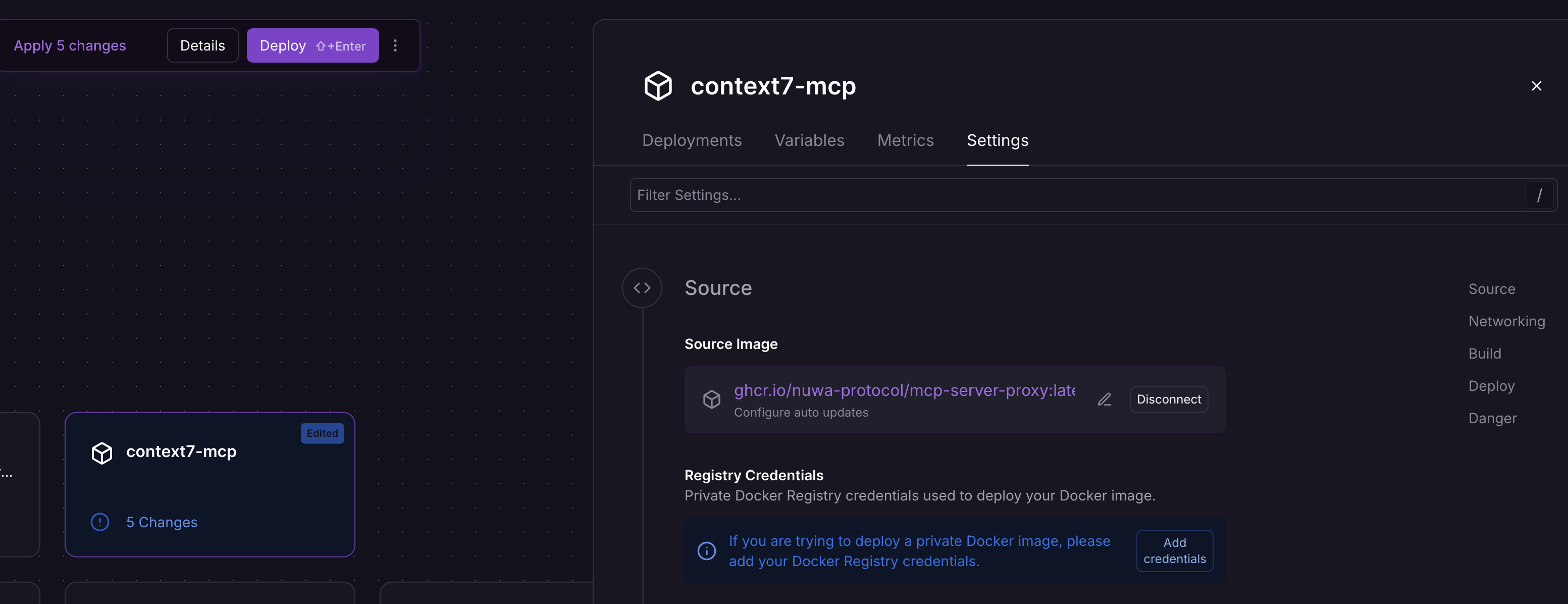This screenshot has width=1568, height=604.
Task: Jump to the Networking section in settings sidebar
Action: tap(1506, 321)
